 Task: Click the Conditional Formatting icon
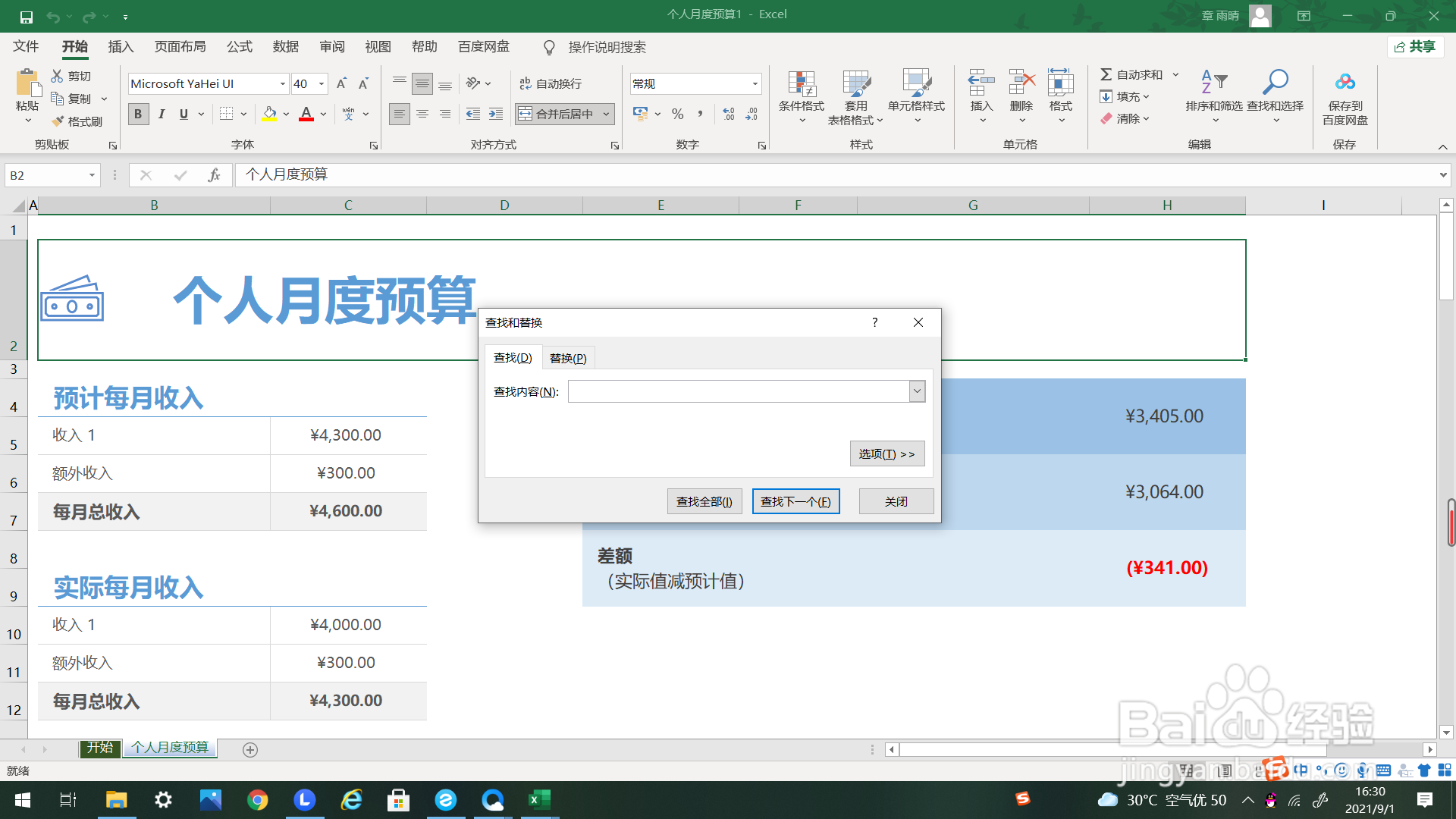801,85
